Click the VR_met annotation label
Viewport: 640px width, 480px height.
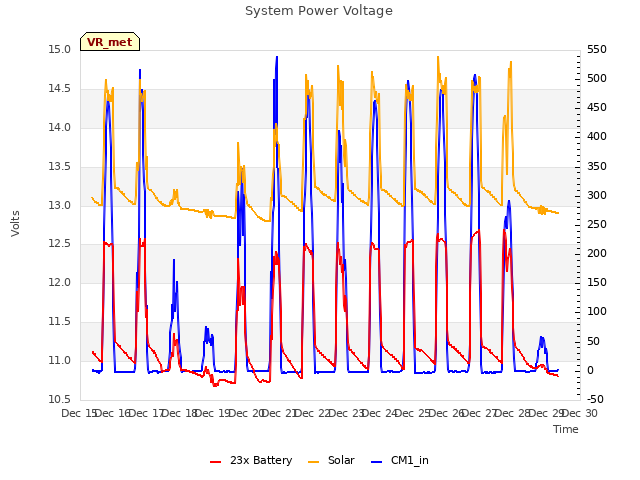point(110,42)
